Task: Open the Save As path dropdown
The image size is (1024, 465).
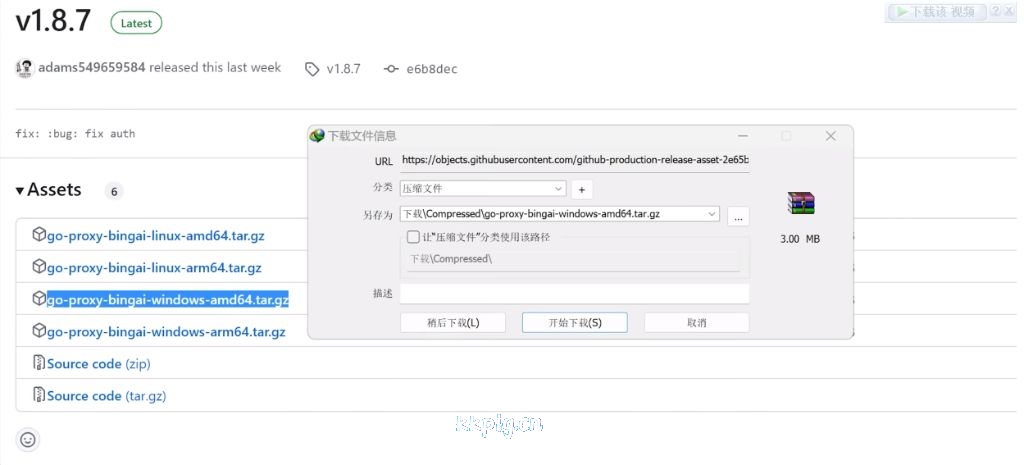Action: point(711,214)
